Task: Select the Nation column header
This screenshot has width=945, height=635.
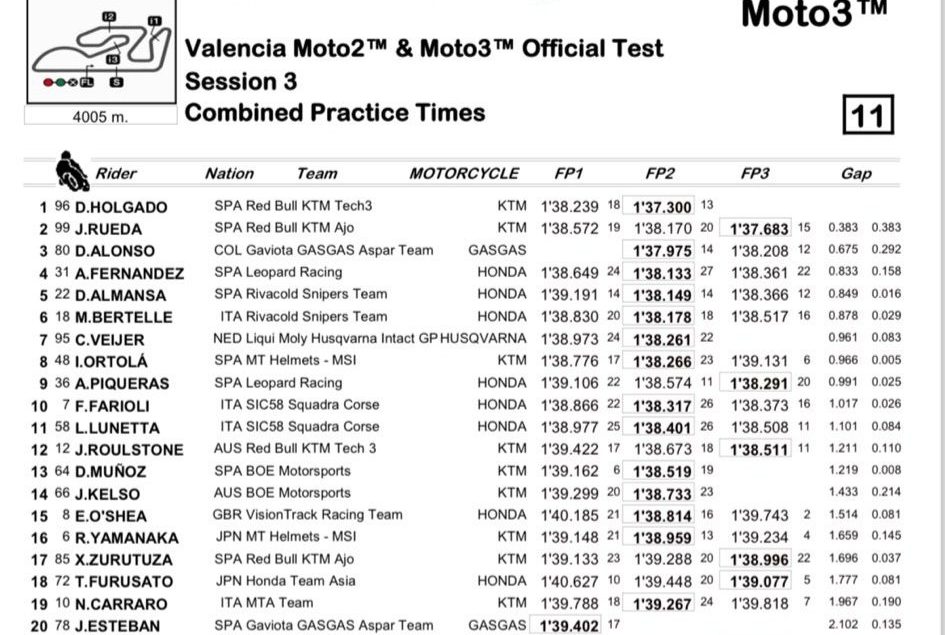Action: click(229, 173)
